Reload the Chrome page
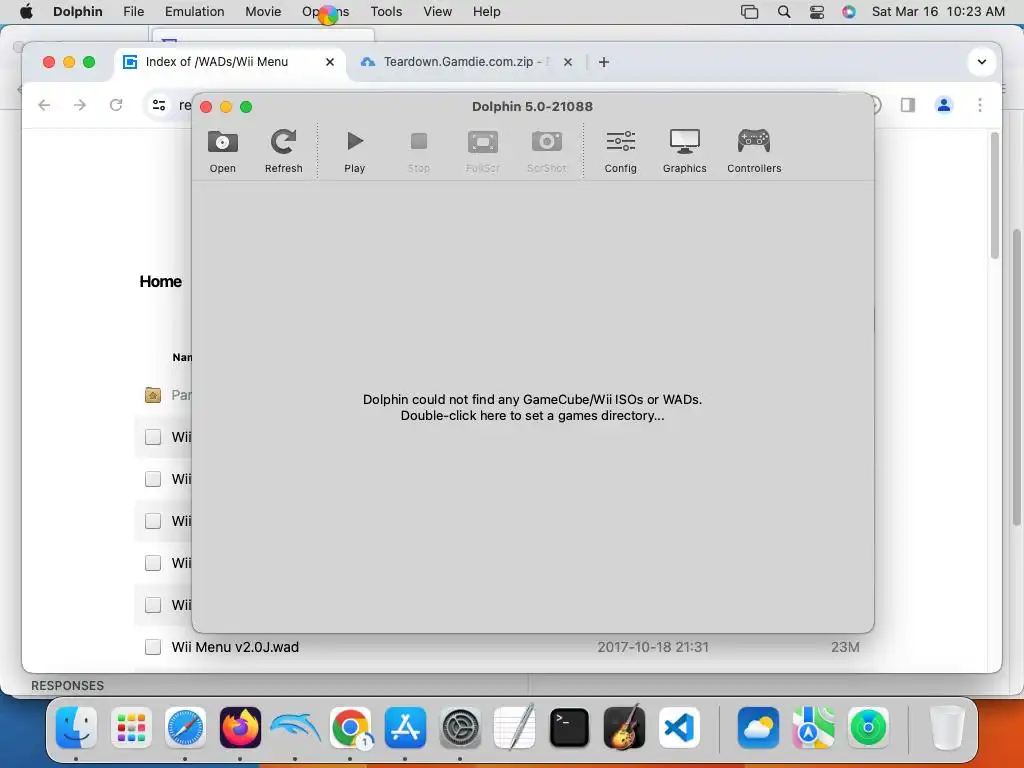The image size is (1024, 768). [116, 105]
